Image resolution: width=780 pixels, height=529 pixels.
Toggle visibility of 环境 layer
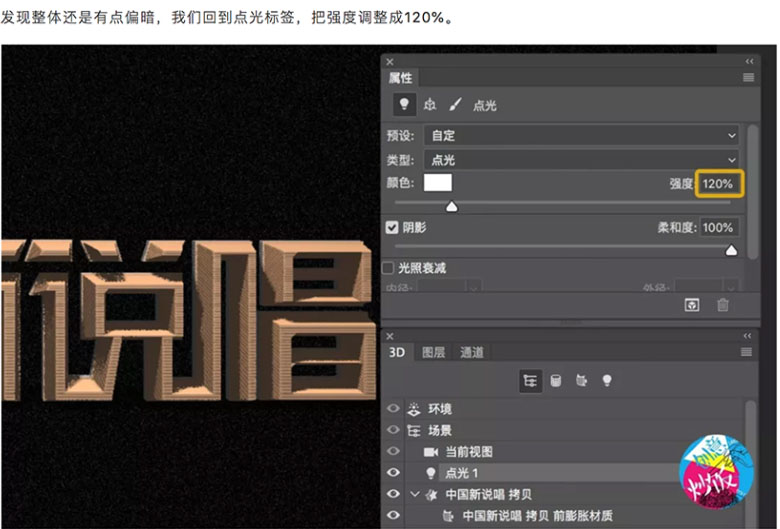click(393, 409)
